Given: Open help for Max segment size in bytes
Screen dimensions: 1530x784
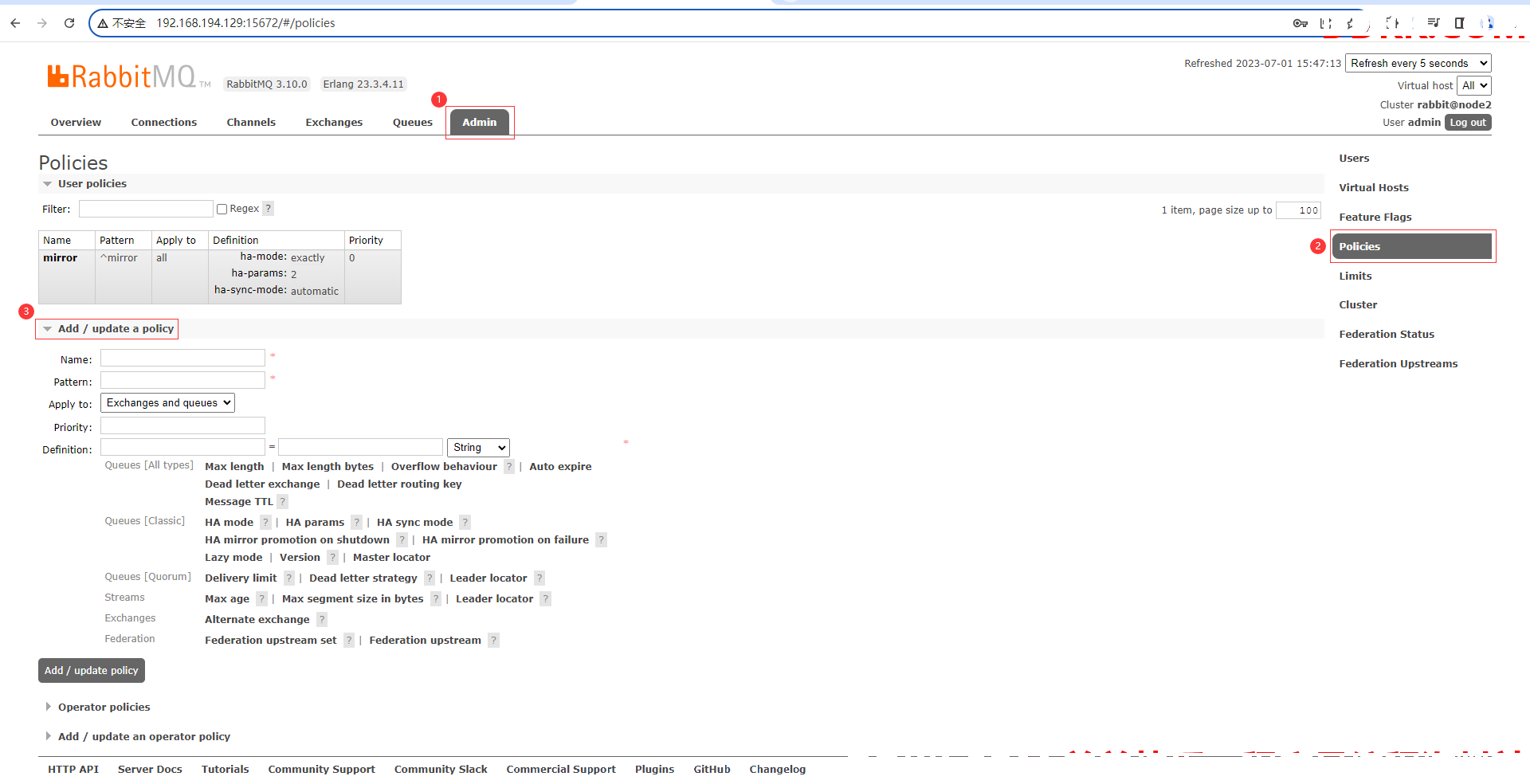Looking at the screenshot, I should click(x=436, y=599).
